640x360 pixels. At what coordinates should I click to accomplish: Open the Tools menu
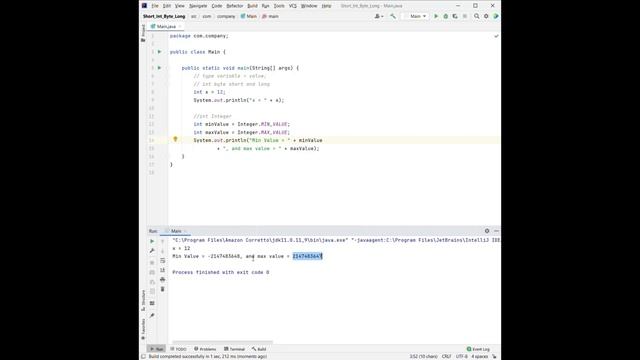pos(279,6)
